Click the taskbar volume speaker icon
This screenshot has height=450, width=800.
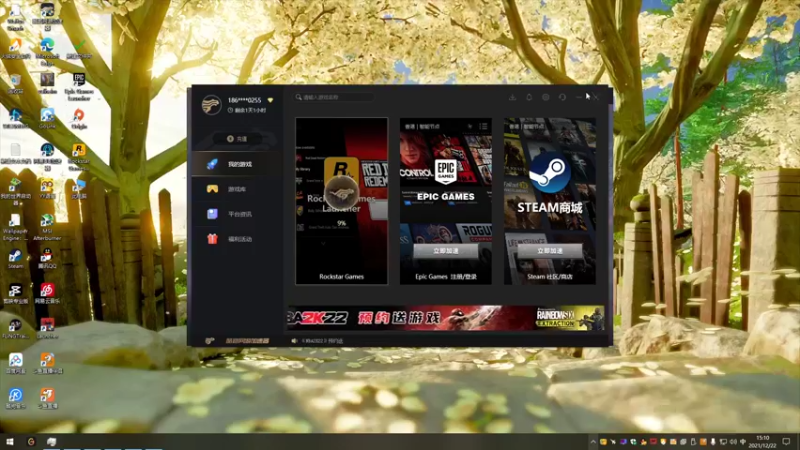point(733,441)
